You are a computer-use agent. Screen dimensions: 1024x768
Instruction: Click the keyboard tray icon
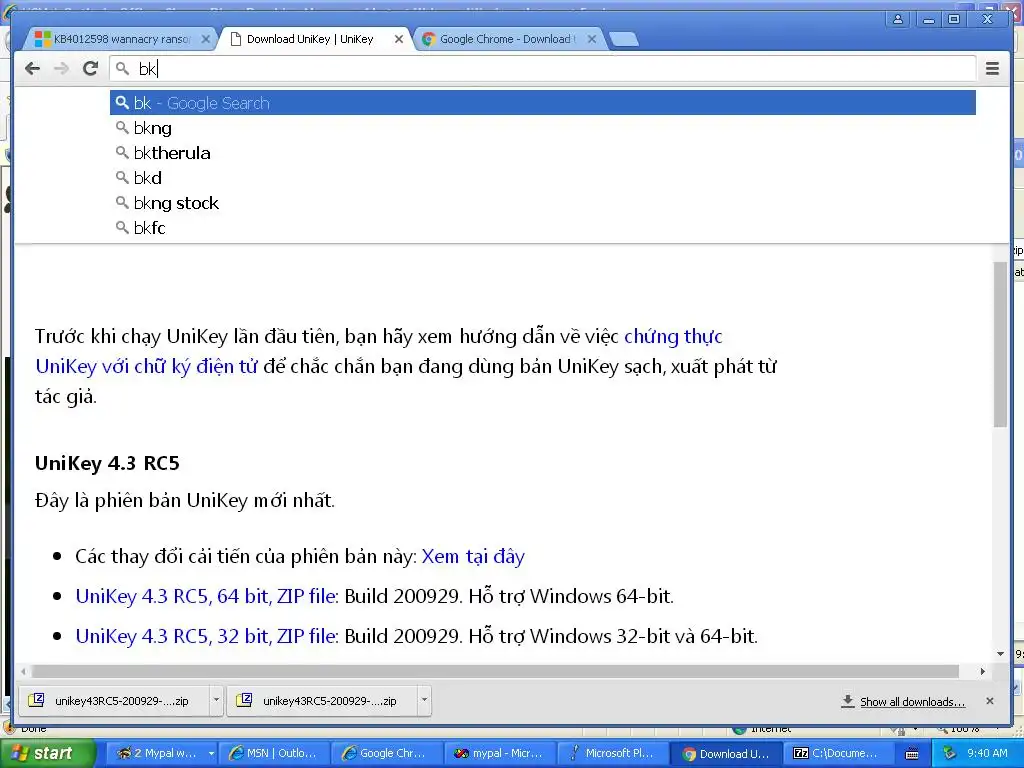pos(912,754)
